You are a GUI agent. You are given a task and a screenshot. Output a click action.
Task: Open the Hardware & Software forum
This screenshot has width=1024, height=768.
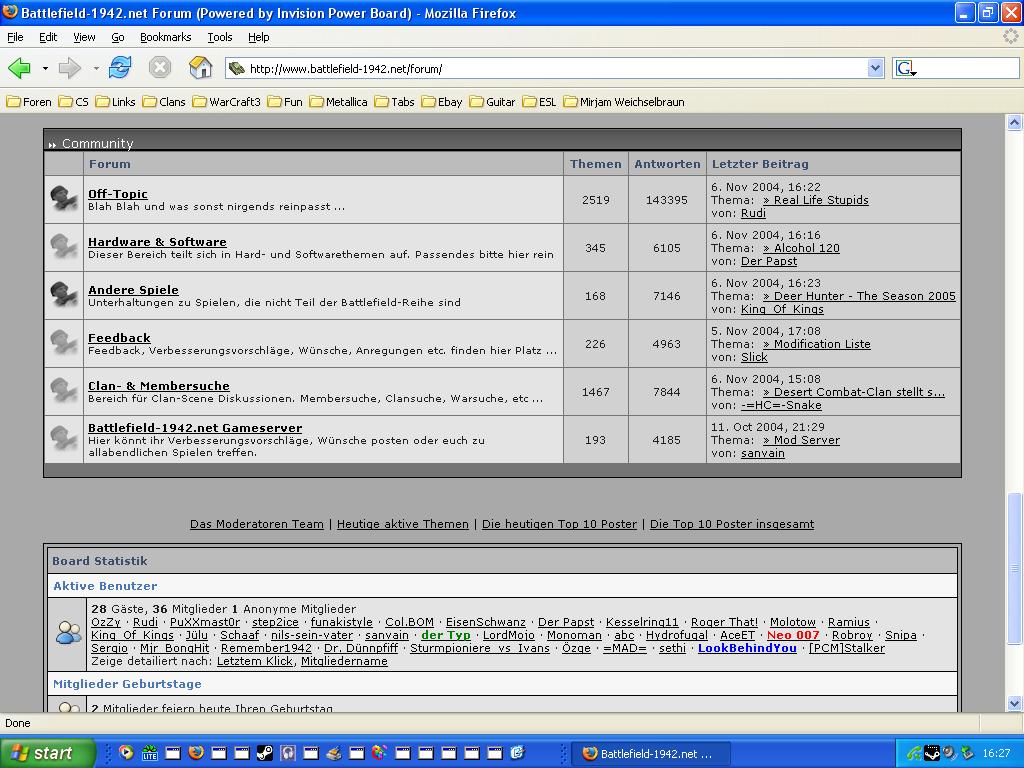pos(157,242)
